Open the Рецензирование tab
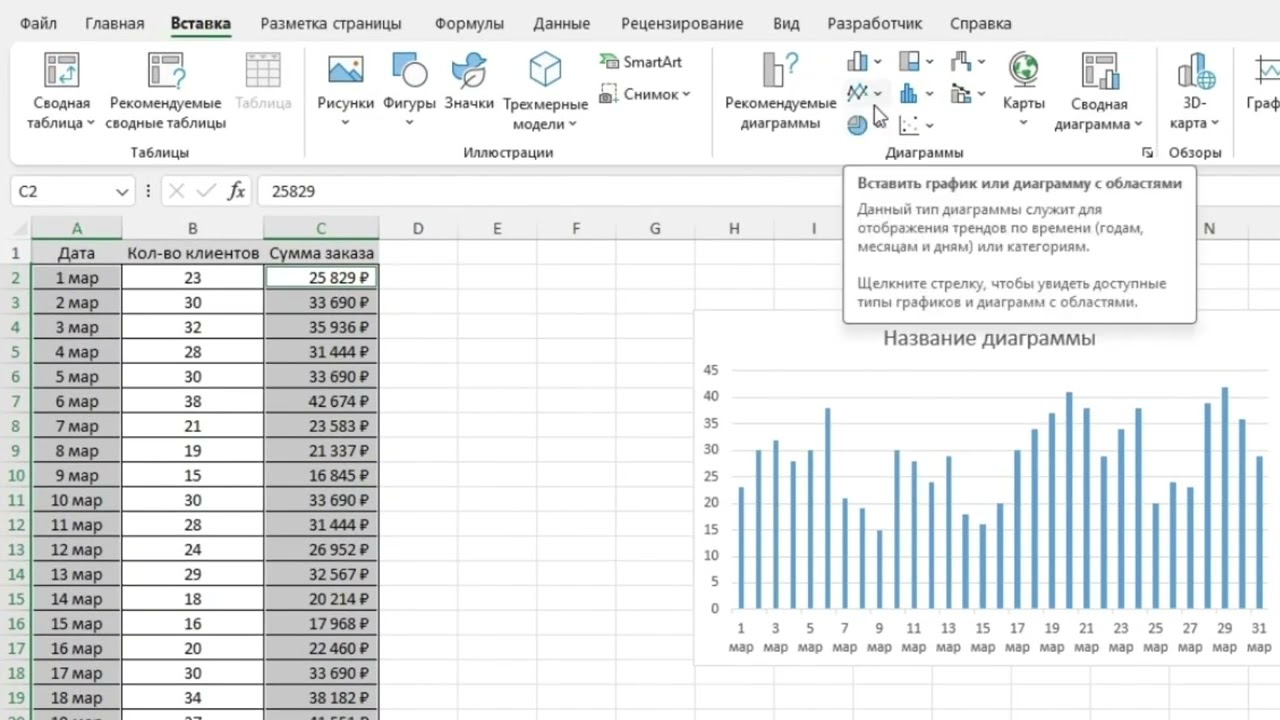The image size is (1280, 720). coord(682,23)
